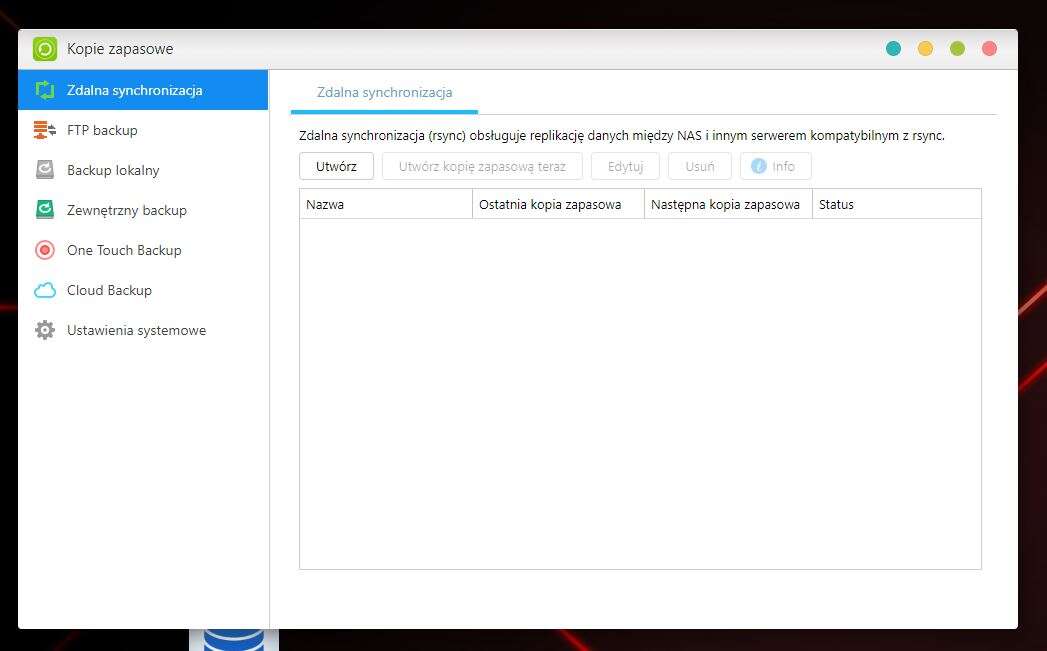Click the Cloud Backup cloud icon
The height and width of the screenshot is (651, 1047).
[x=45, y=290]
